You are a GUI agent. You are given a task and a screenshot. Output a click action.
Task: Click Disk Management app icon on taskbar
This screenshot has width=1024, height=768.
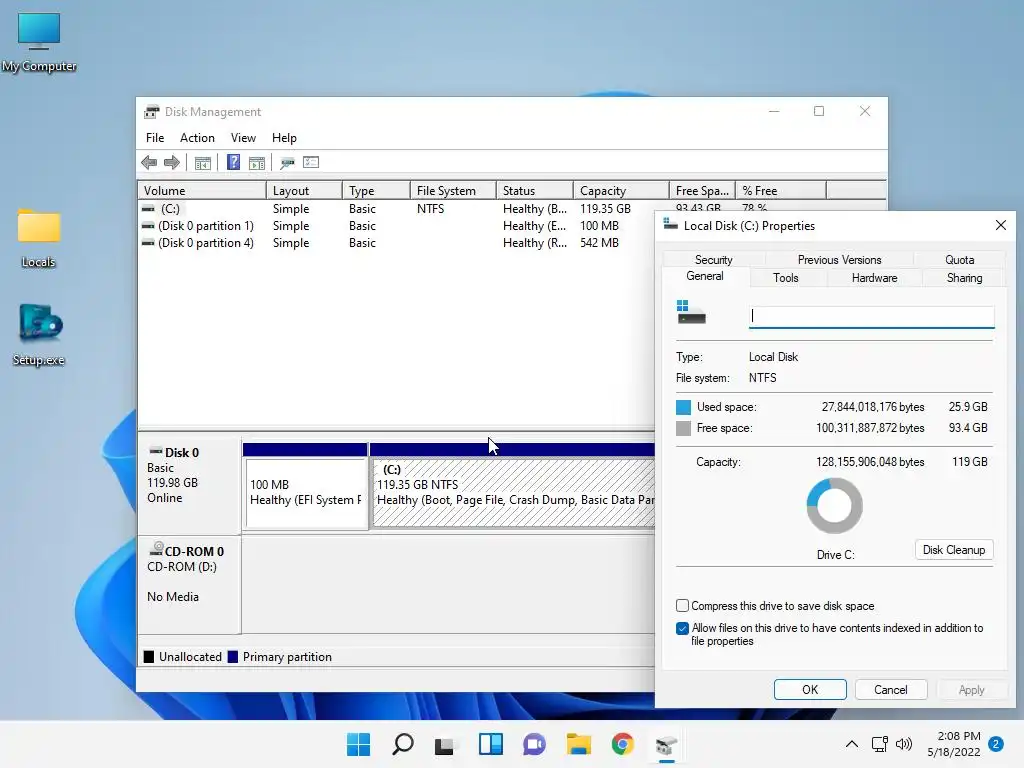pyautogui.click(x=666, y=745)
